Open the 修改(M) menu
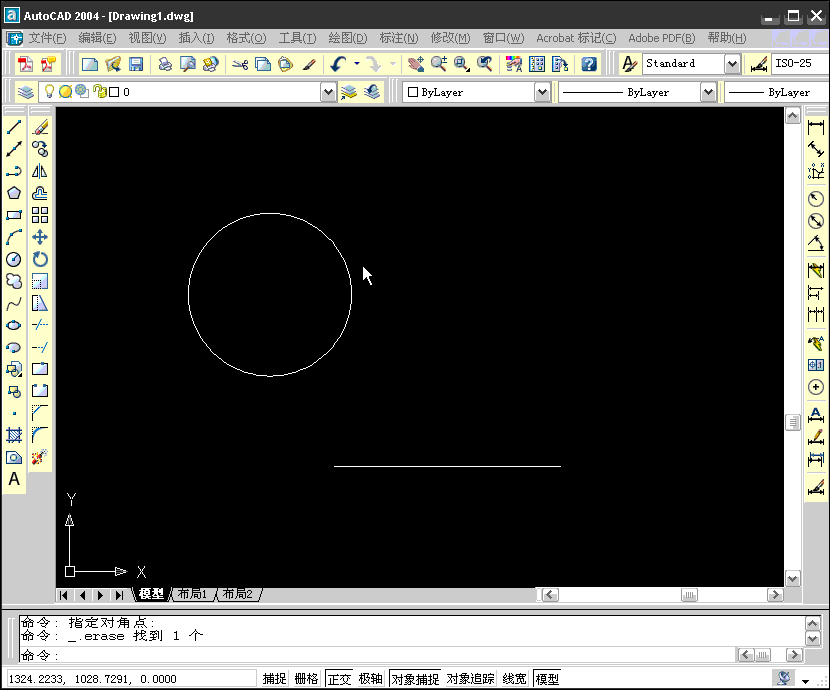 click(450, 38)
